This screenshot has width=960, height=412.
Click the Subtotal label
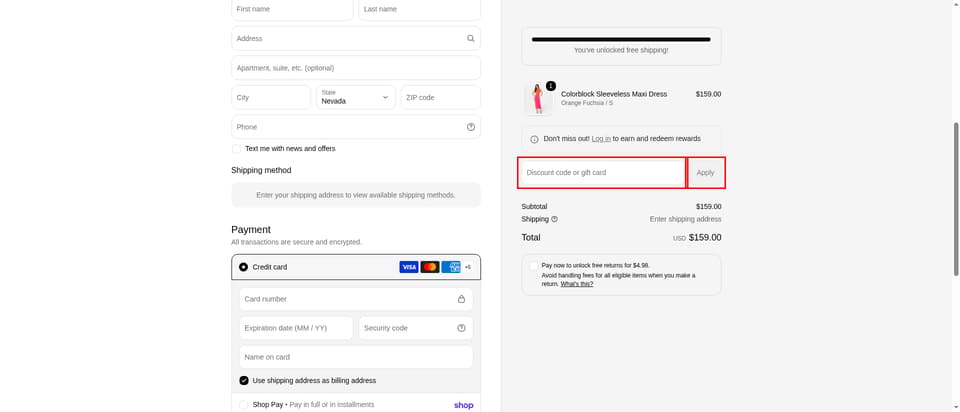(x=534, y=207)
